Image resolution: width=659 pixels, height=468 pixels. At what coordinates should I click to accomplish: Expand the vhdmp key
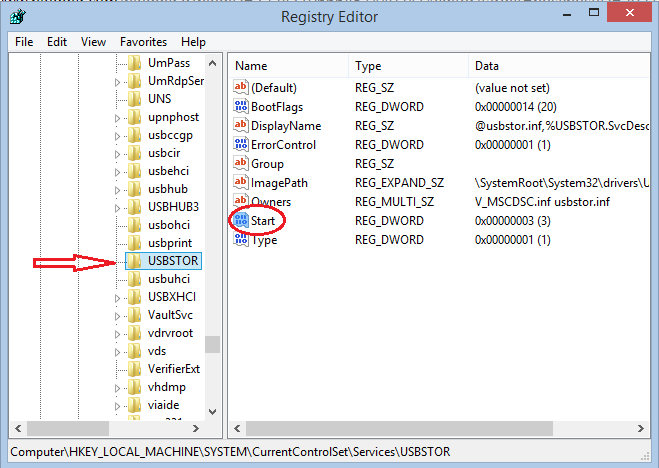coord(118,389)
